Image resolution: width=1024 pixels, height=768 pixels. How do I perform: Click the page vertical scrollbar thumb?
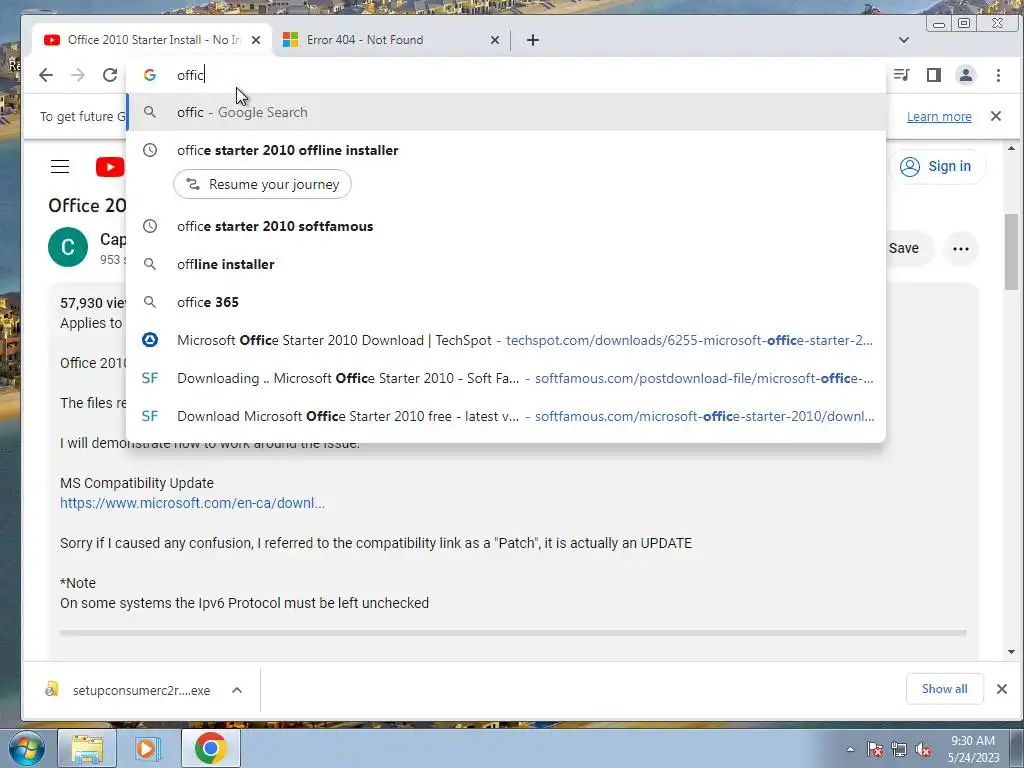coord(1011,251)
